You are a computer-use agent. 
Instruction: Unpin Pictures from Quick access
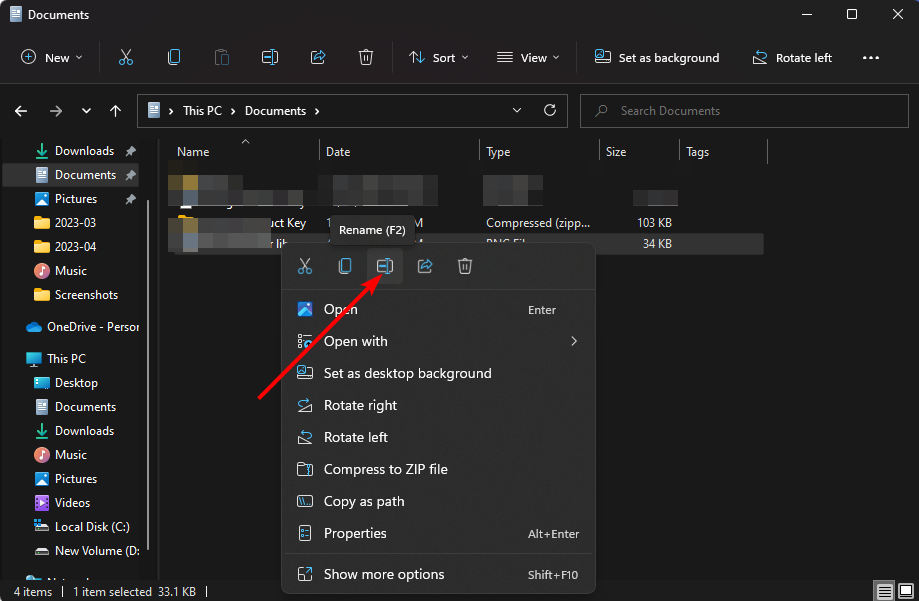point(131,199)
